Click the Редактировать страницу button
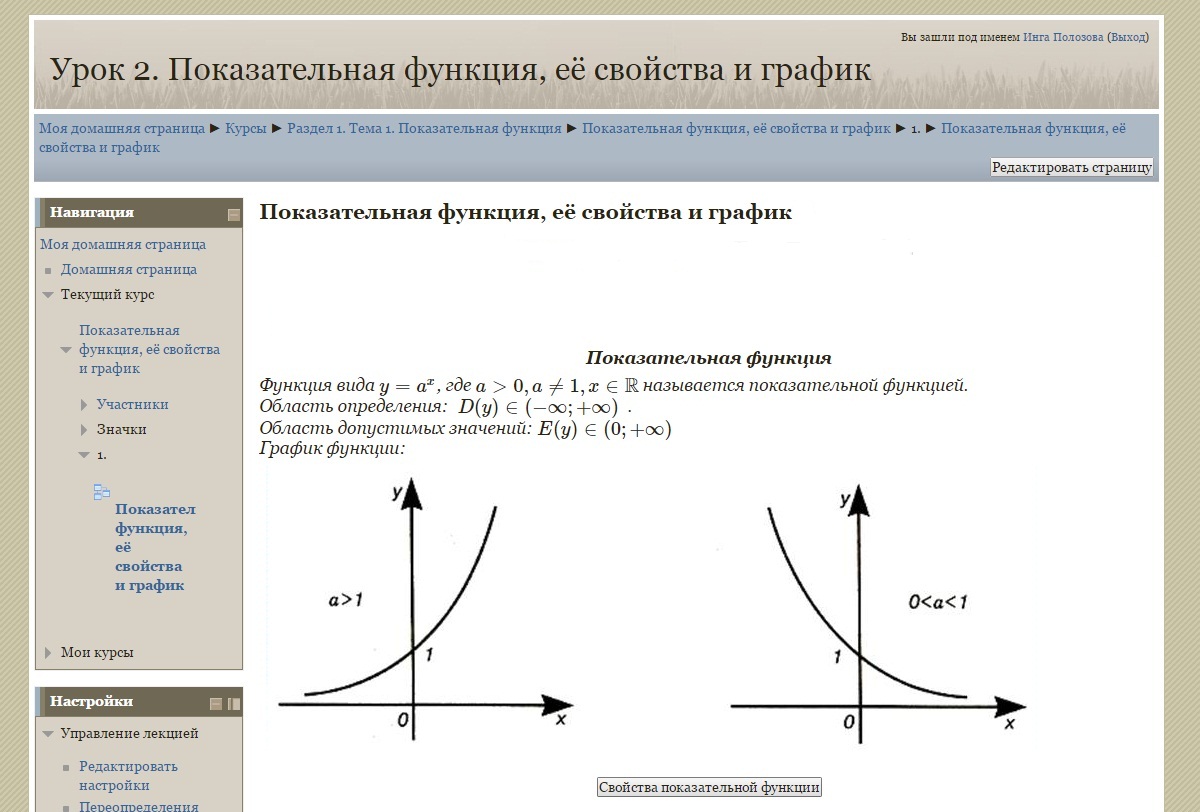Image resolution: width=1200 pixels, height=812 pixels. (x=1072, y=167)
